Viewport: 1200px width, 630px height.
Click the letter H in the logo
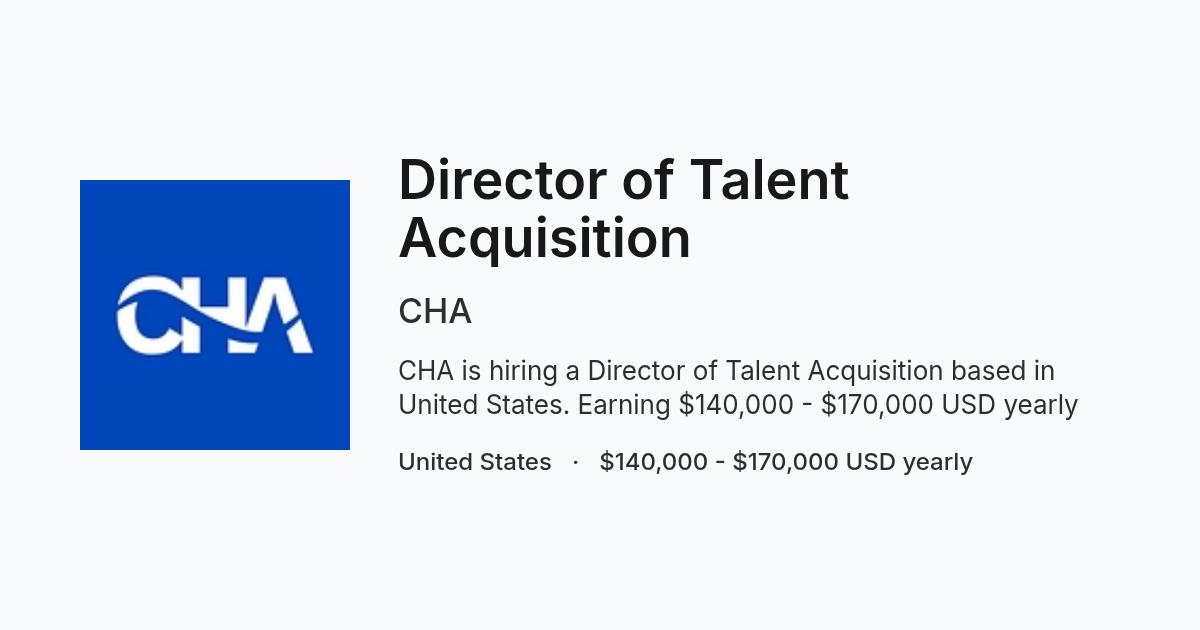click(215, 315)
